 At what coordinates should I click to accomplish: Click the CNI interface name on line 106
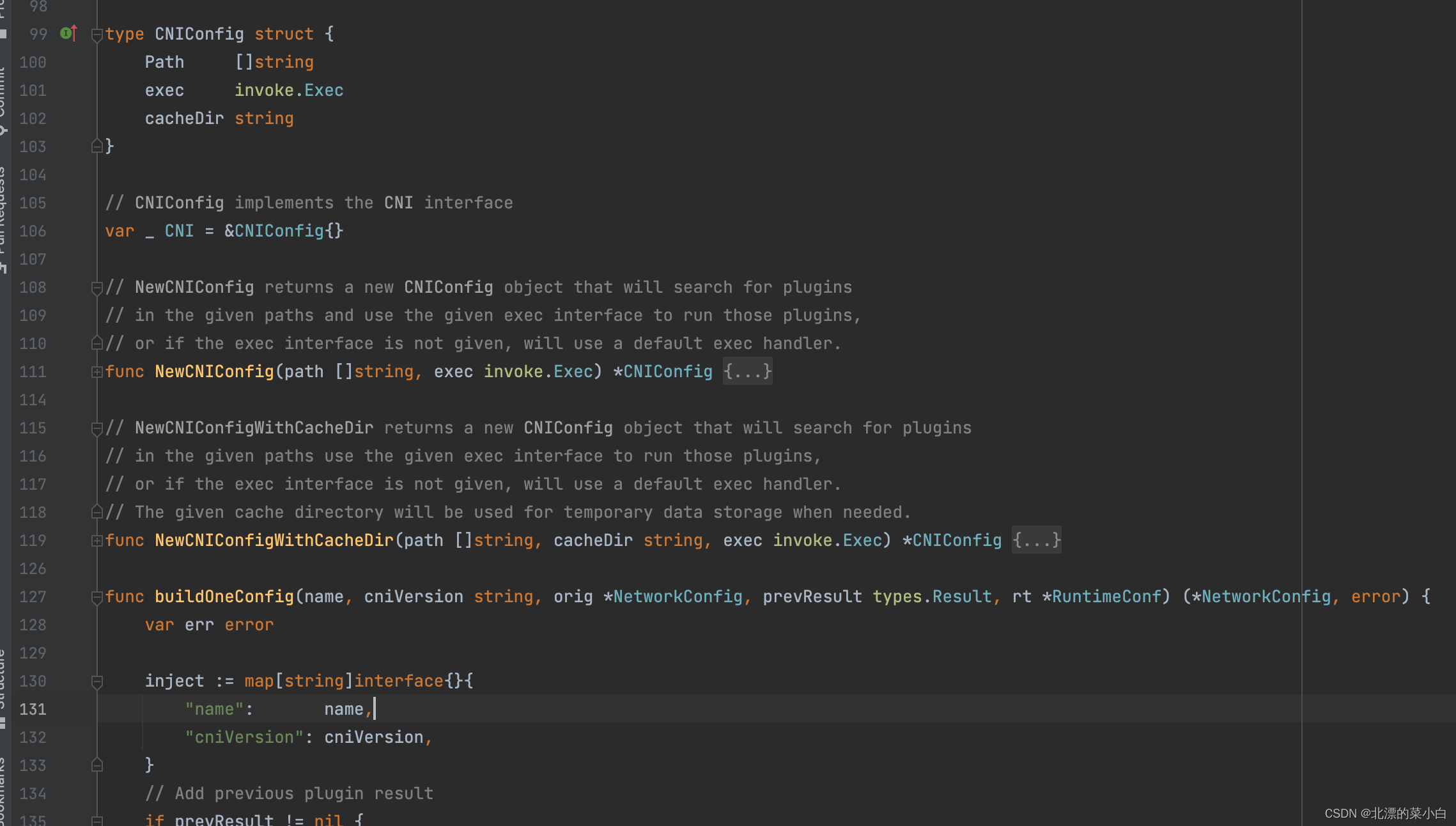(x=179, y=231)
